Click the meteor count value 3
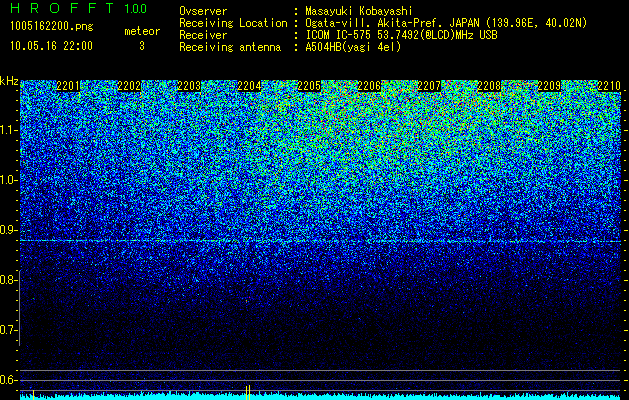629x400 pixels. point(142,46)
